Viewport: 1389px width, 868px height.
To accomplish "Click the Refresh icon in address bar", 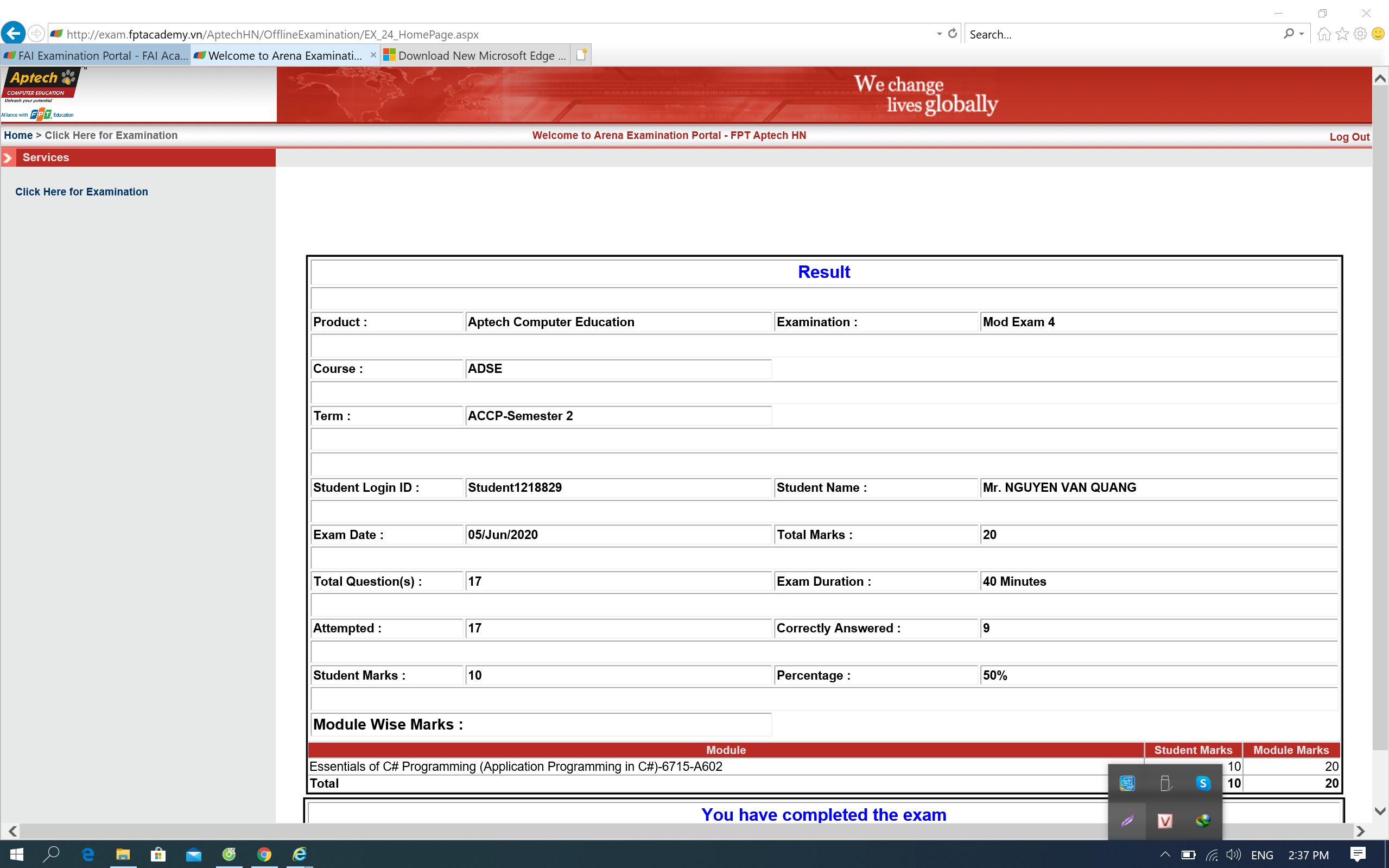I will click(x=952, y=34).
